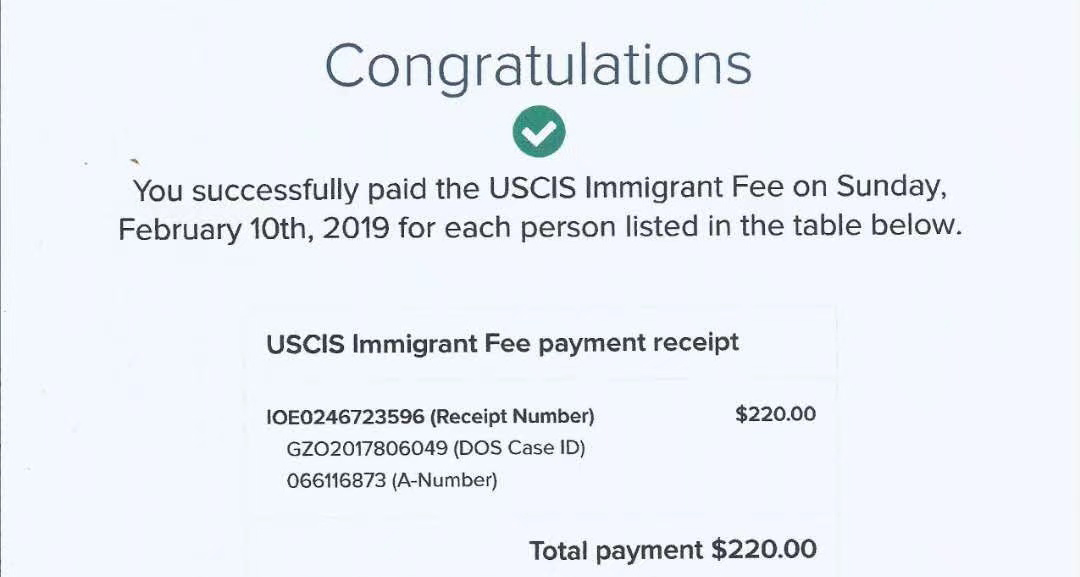Click the $220.00 amount beside receipt number
The image size is (1080, 577).
tap(776, 415)
